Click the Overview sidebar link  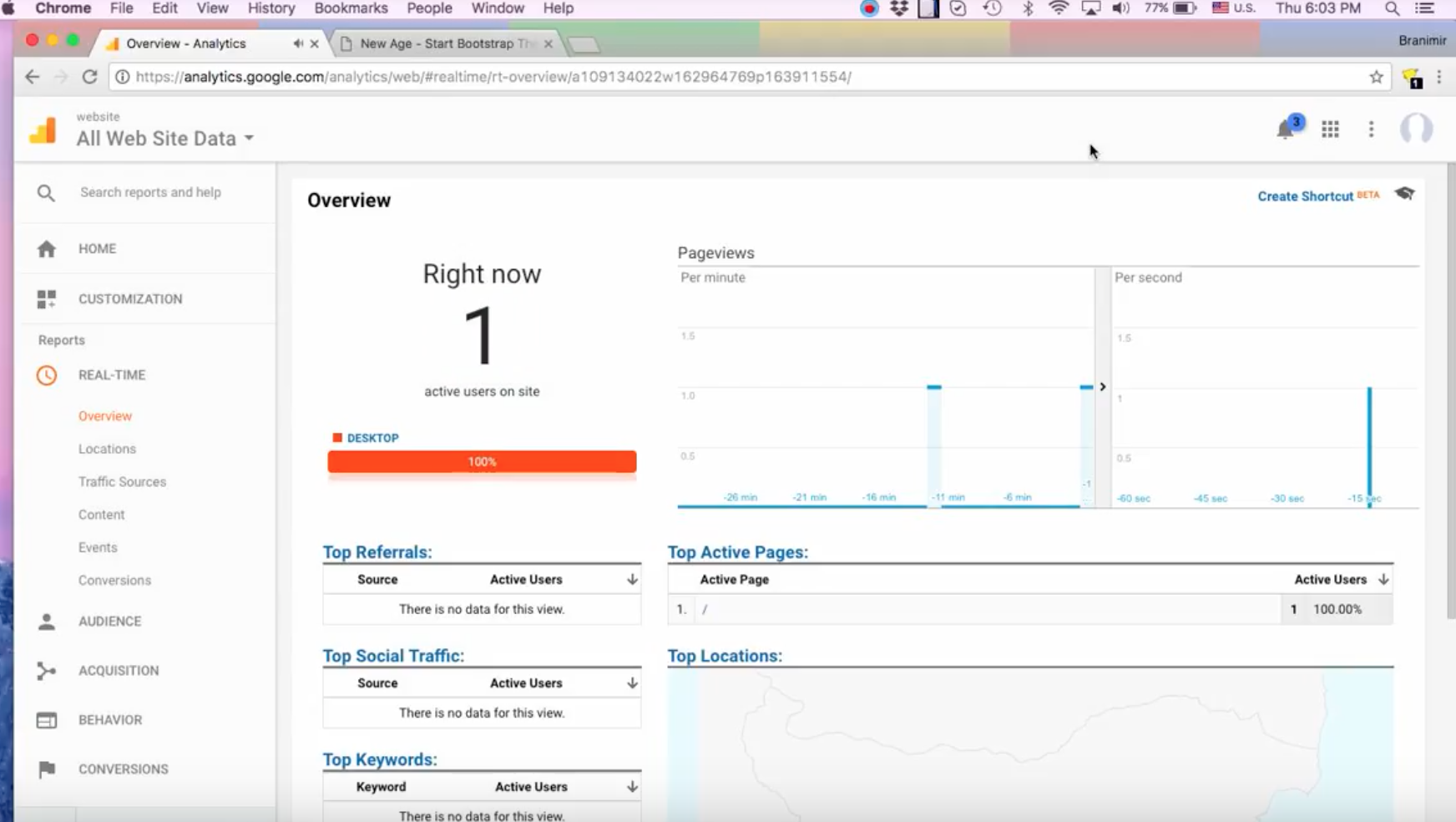(105, 416)
